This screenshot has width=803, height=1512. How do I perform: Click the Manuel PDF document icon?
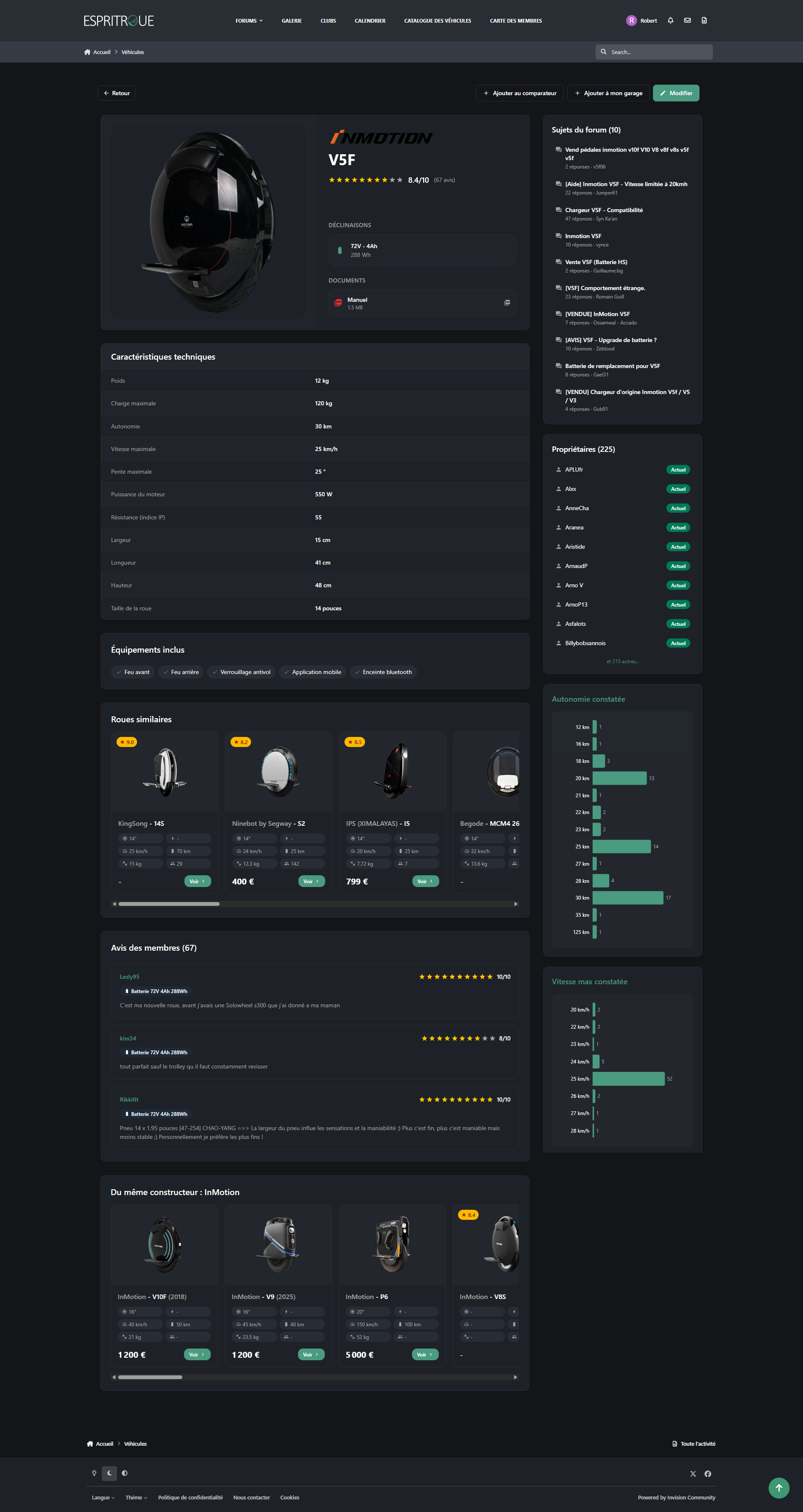pos(338,303)
